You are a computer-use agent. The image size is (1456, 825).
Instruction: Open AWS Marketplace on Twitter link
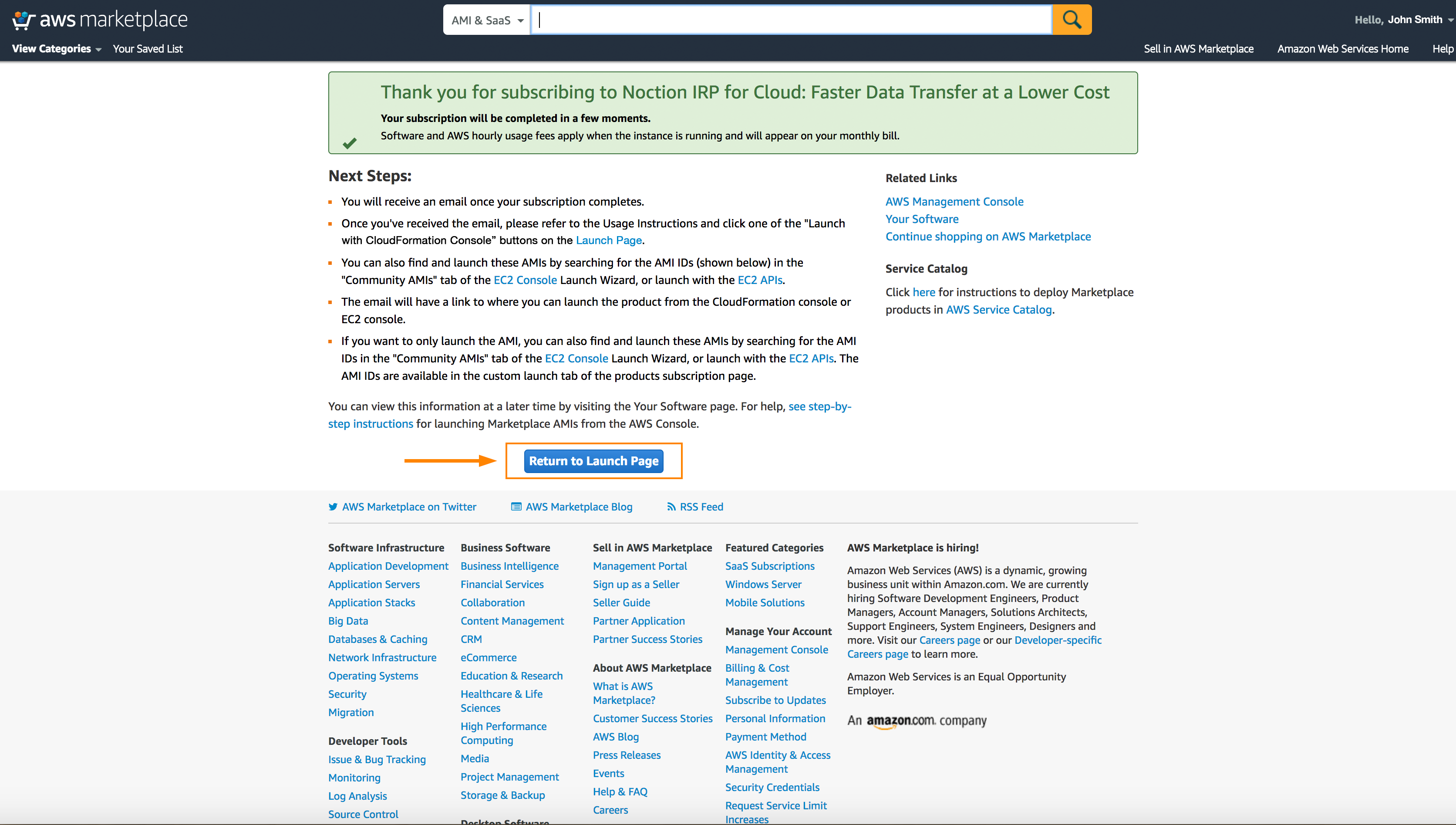(409, 507)
